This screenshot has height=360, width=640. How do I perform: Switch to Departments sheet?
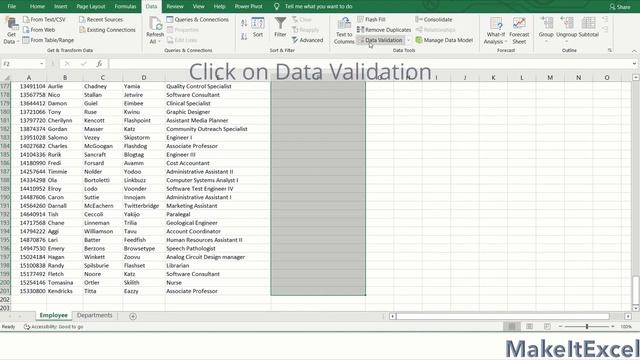point(95,315)
